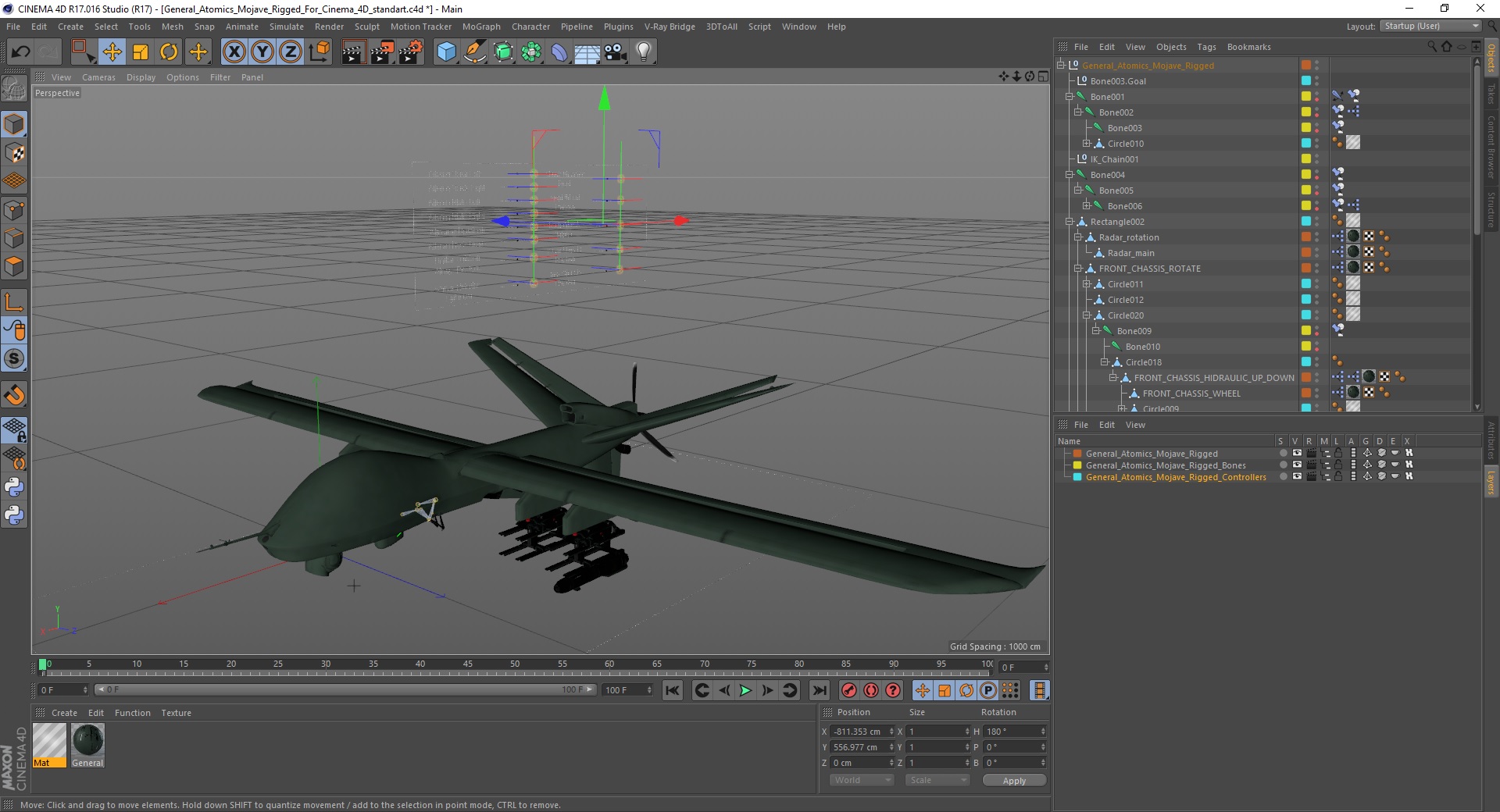The image size is (1500, 812).
Task: Toggle Z axis lock
Action: (291, 52)
